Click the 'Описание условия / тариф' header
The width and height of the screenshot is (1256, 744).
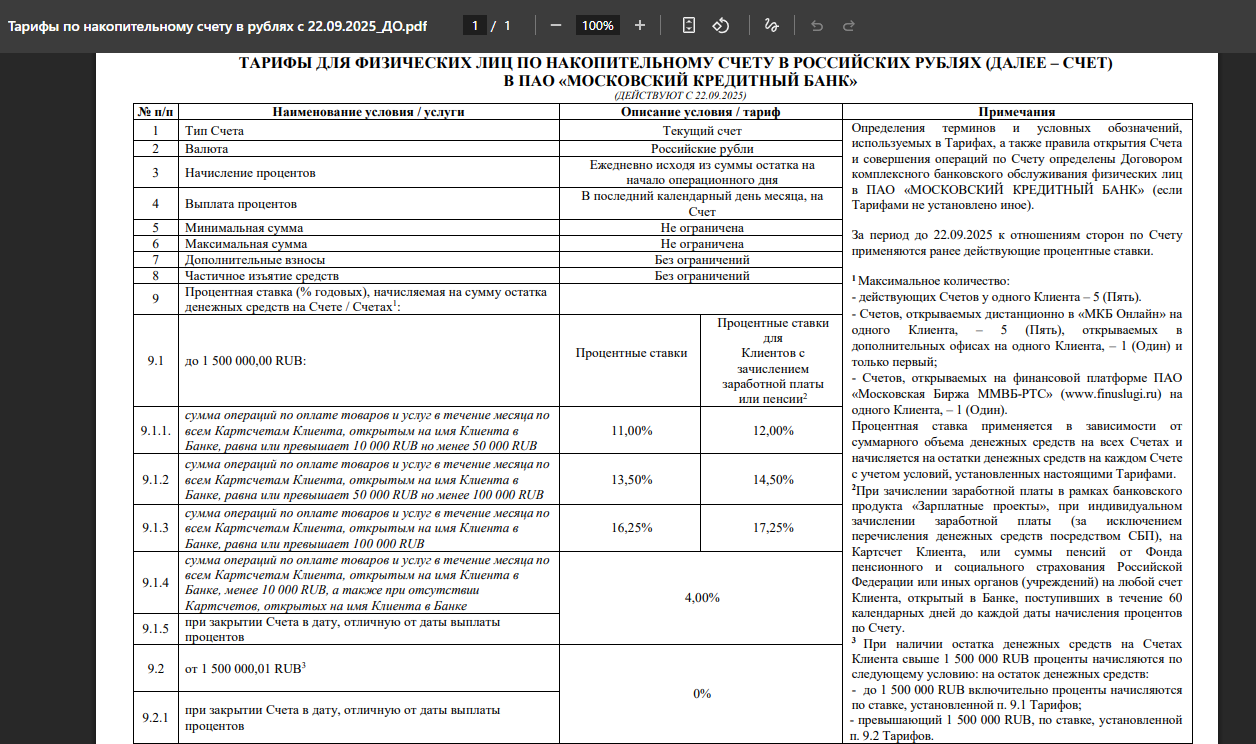702,112
